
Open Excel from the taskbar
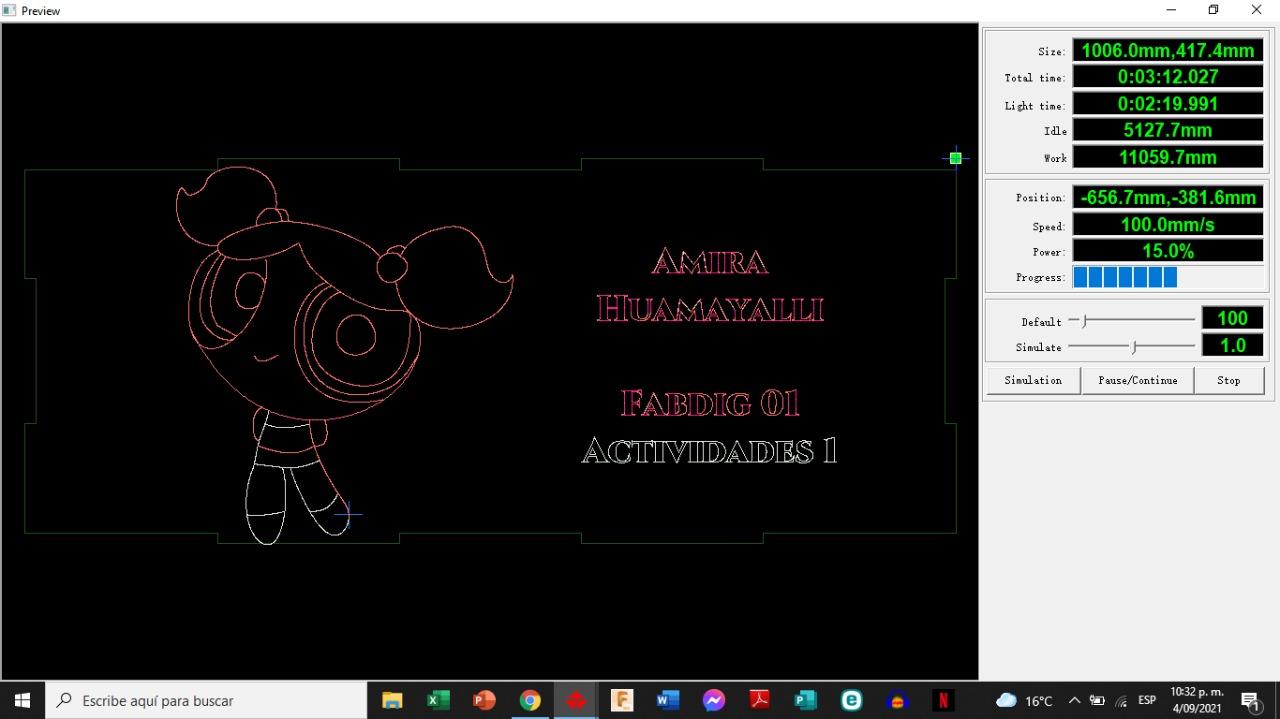pyautogui.click(x=438, y=700)
